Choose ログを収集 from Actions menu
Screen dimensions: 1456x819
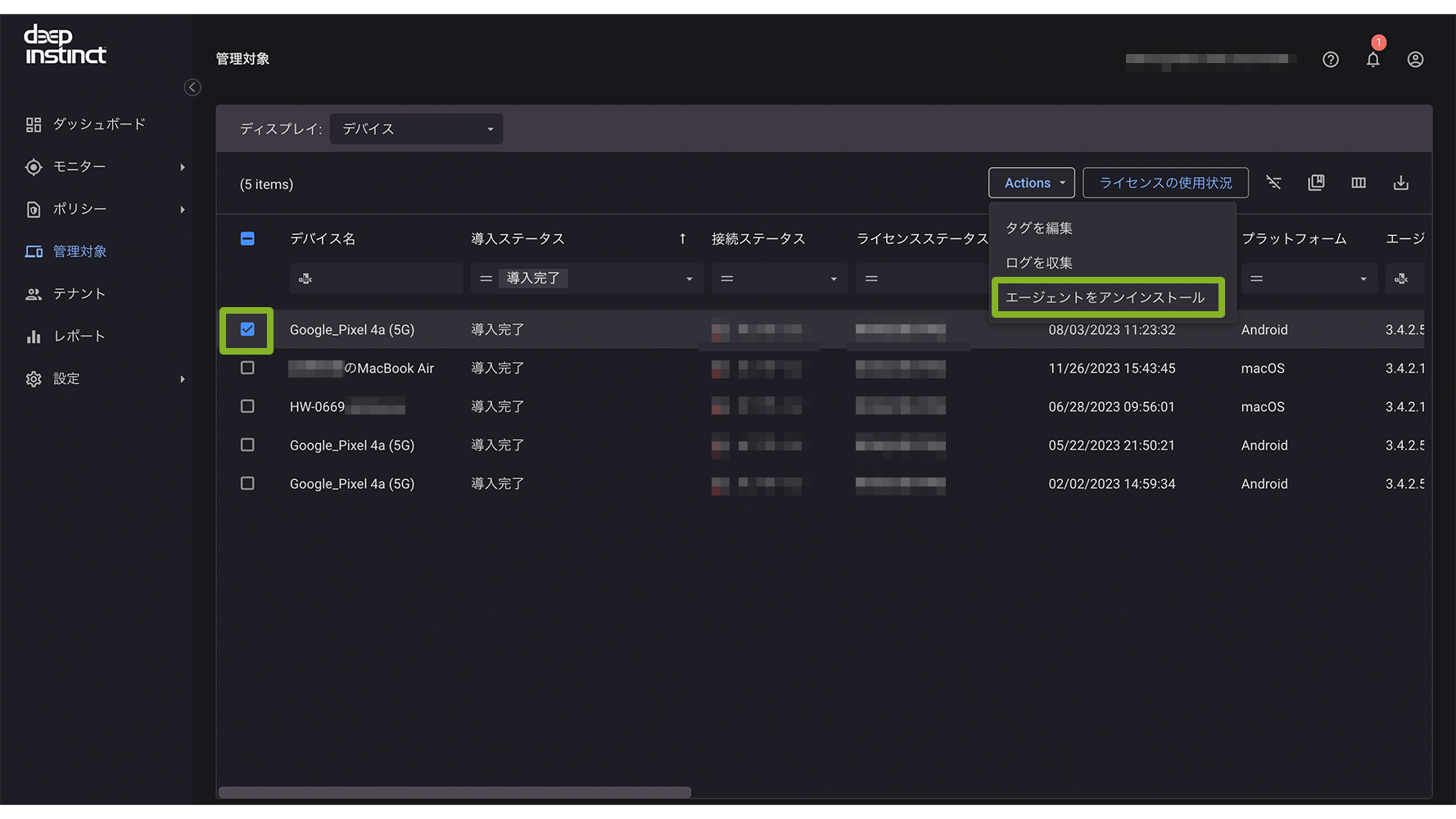[1039, 263]
